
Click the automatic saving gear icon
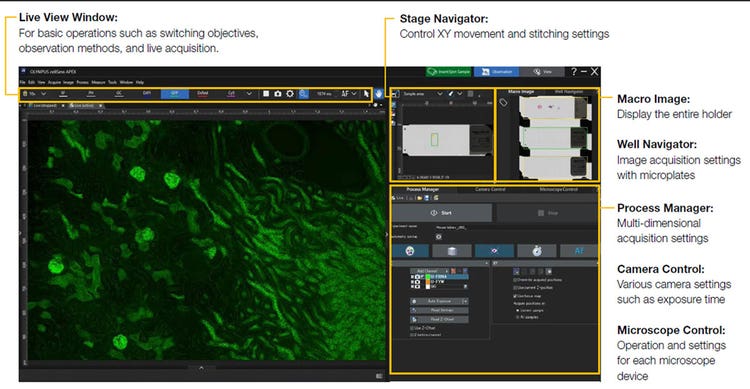pyautogui.click(x=439, y=237)
